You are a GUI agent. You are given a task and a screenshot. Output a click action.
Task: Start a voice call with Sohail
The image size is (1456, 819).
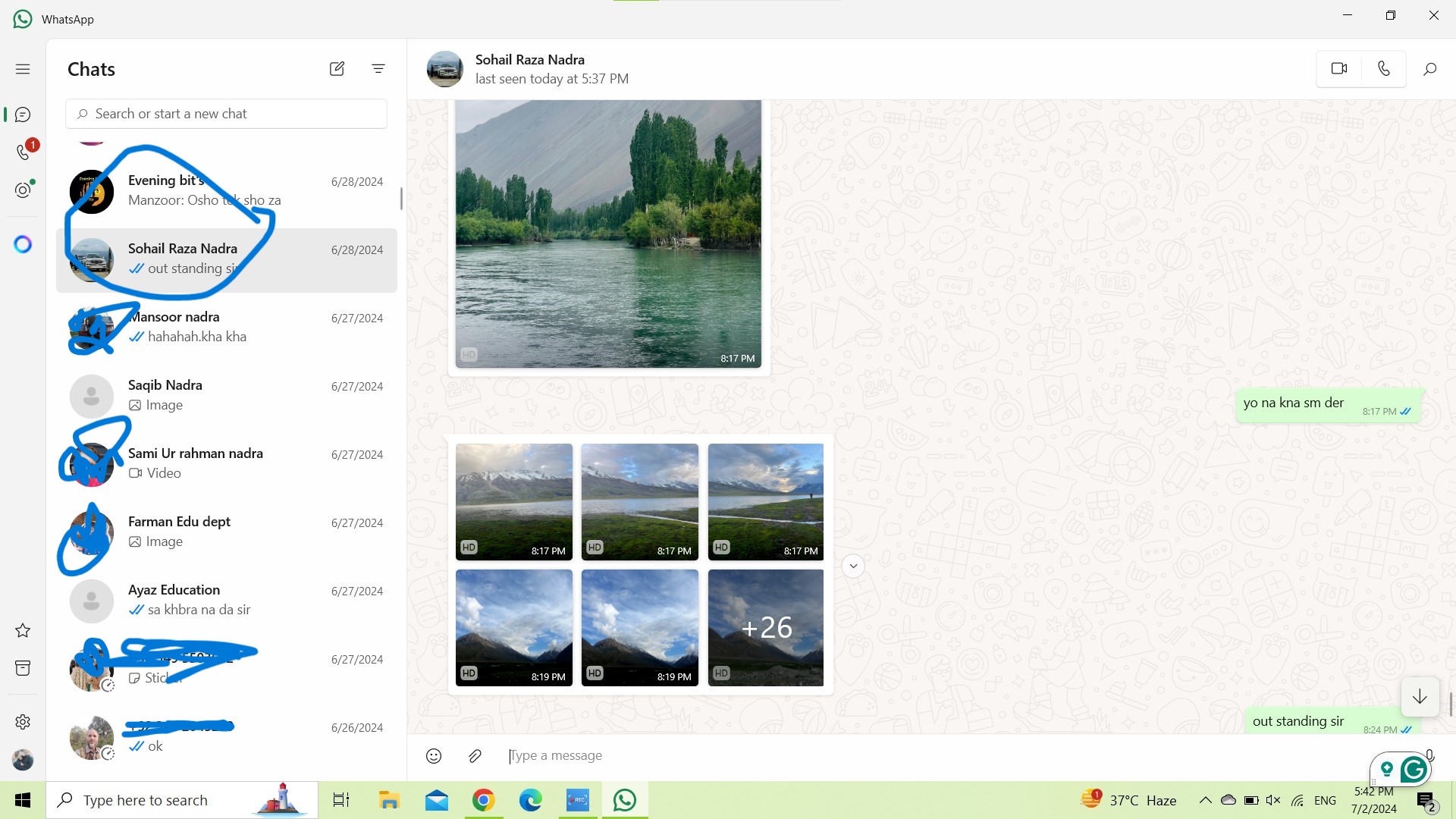[1384, 68]
